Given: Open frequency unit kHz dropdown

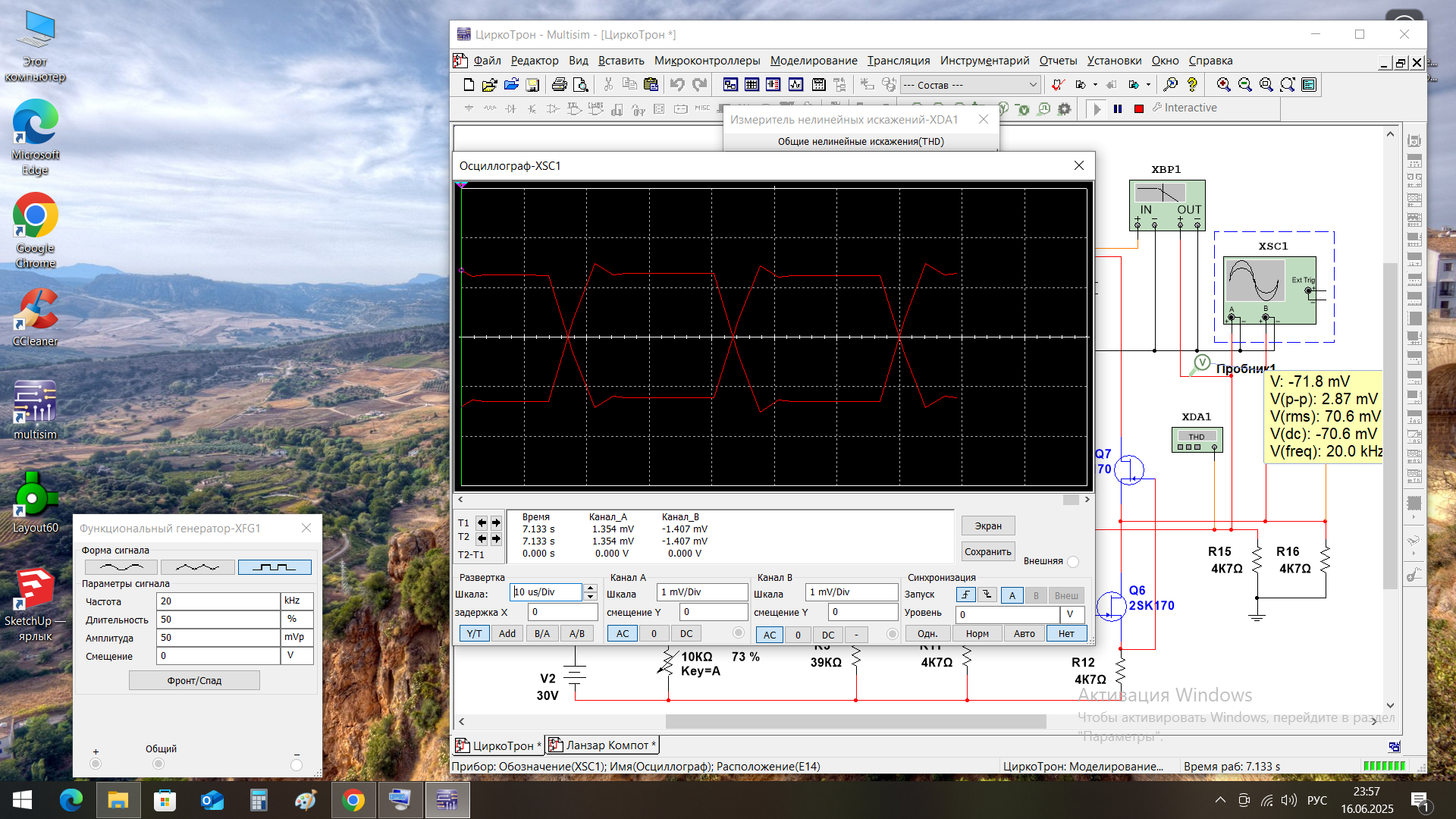Looking at the screenshot, I should click(297, 601).
